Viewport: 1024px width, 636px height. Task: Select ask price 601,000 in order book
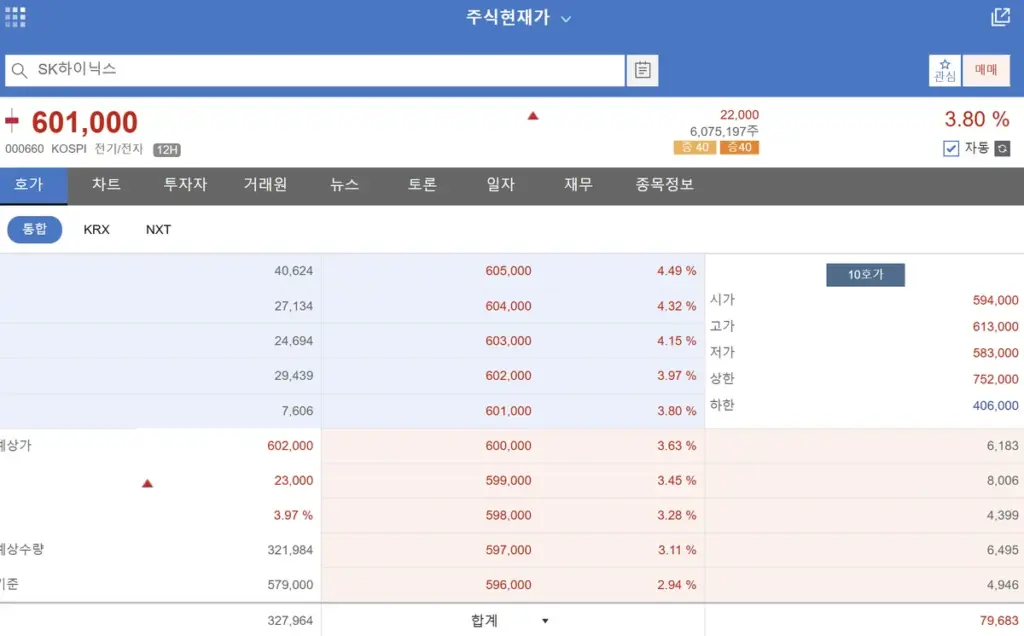[x=508, y=411]
